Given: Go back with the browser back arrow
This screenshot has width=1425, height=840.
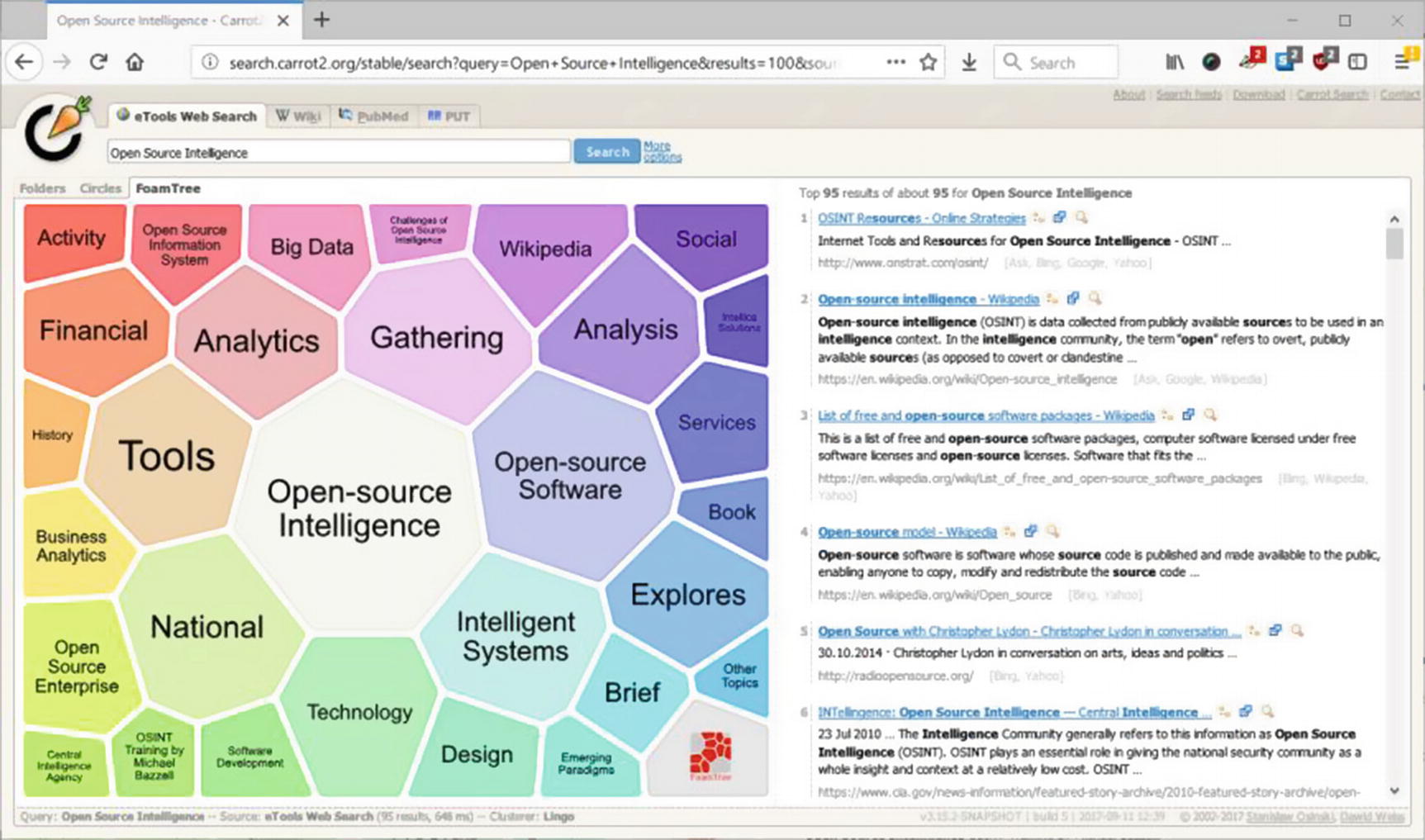Looking at the screenshot, I should point(24,62).
